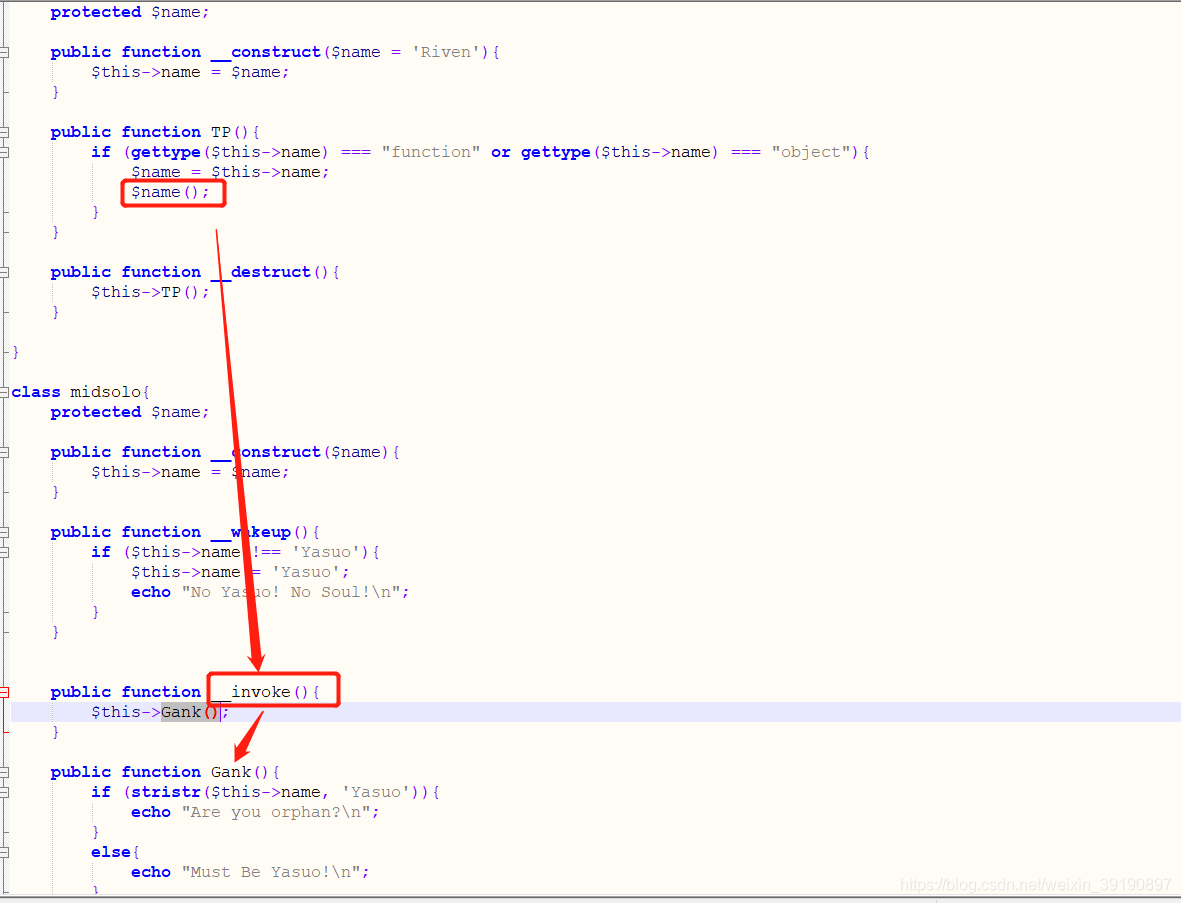The image size is (1181, 903).
Task: Click the 'or' keyword in the condition
Action: 501,152
